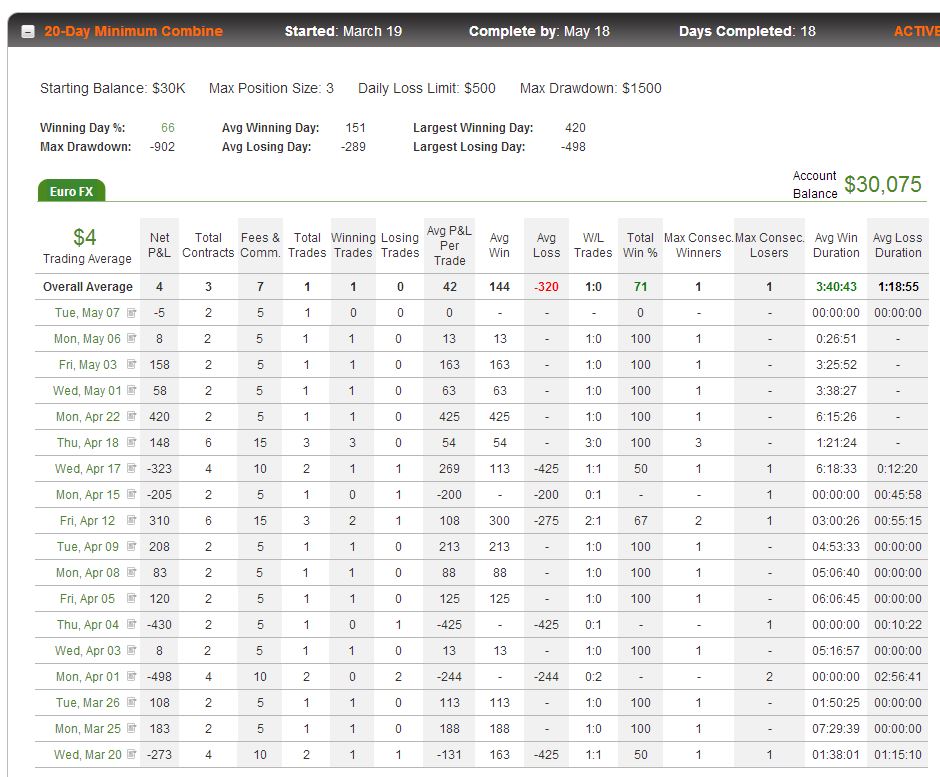Open notes icon for Fri, May 03
Viewport: 940px width, 777px height.
131,365
